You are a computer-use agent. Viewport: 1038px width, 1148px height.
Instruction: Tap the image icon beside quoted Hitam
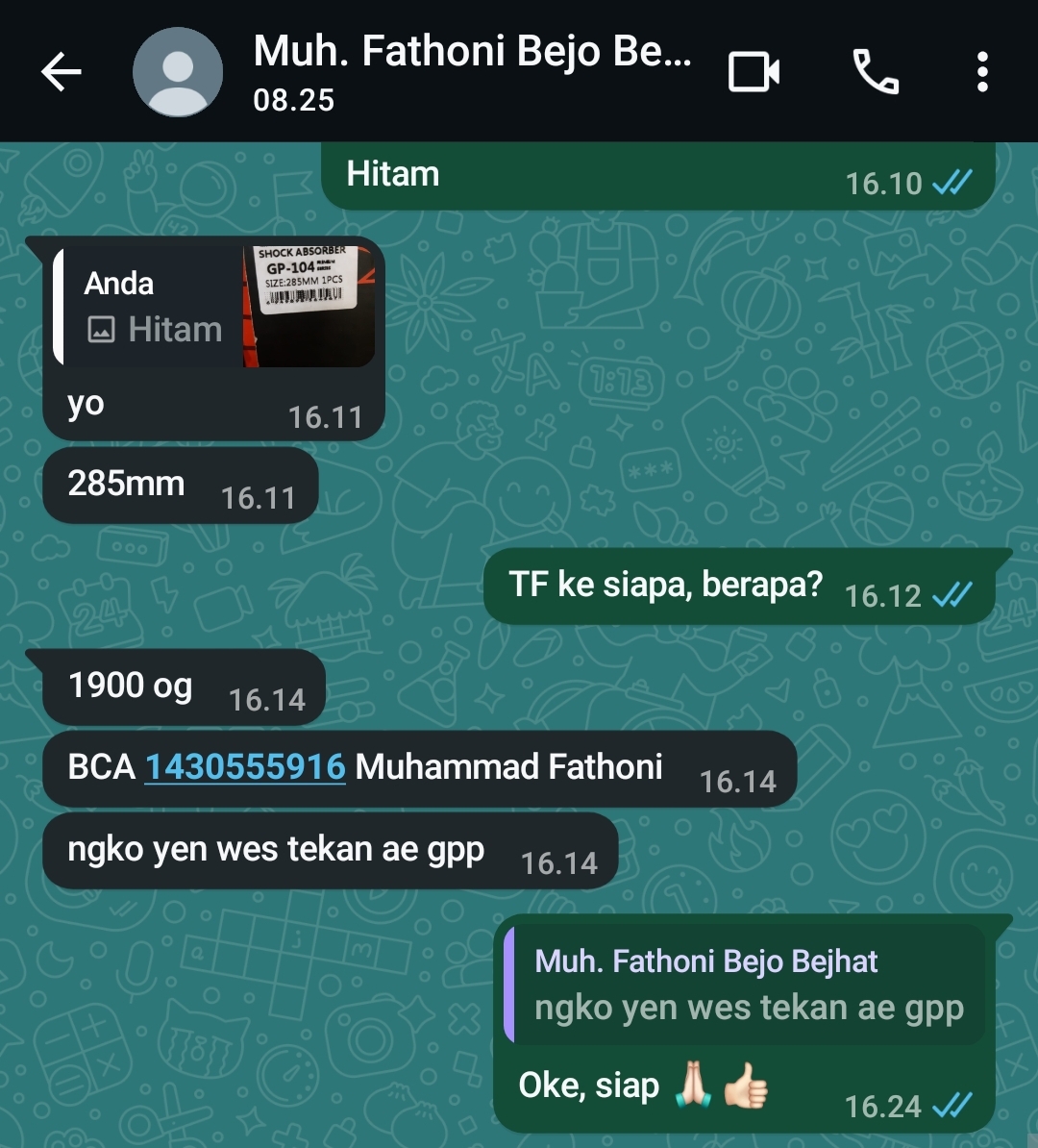tap(101, 330)
